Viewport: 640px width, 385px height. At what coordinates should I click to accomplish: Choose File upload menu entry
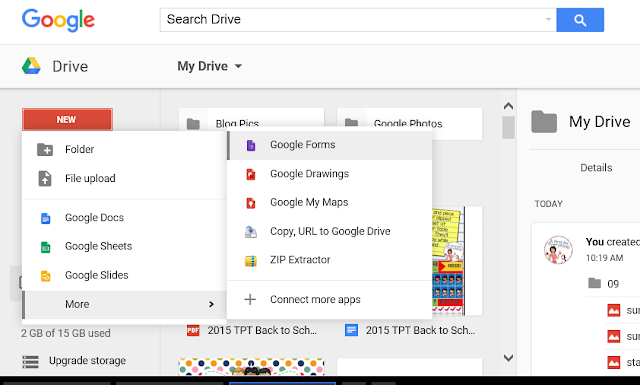pyautogui.click(x=124, y=178)
